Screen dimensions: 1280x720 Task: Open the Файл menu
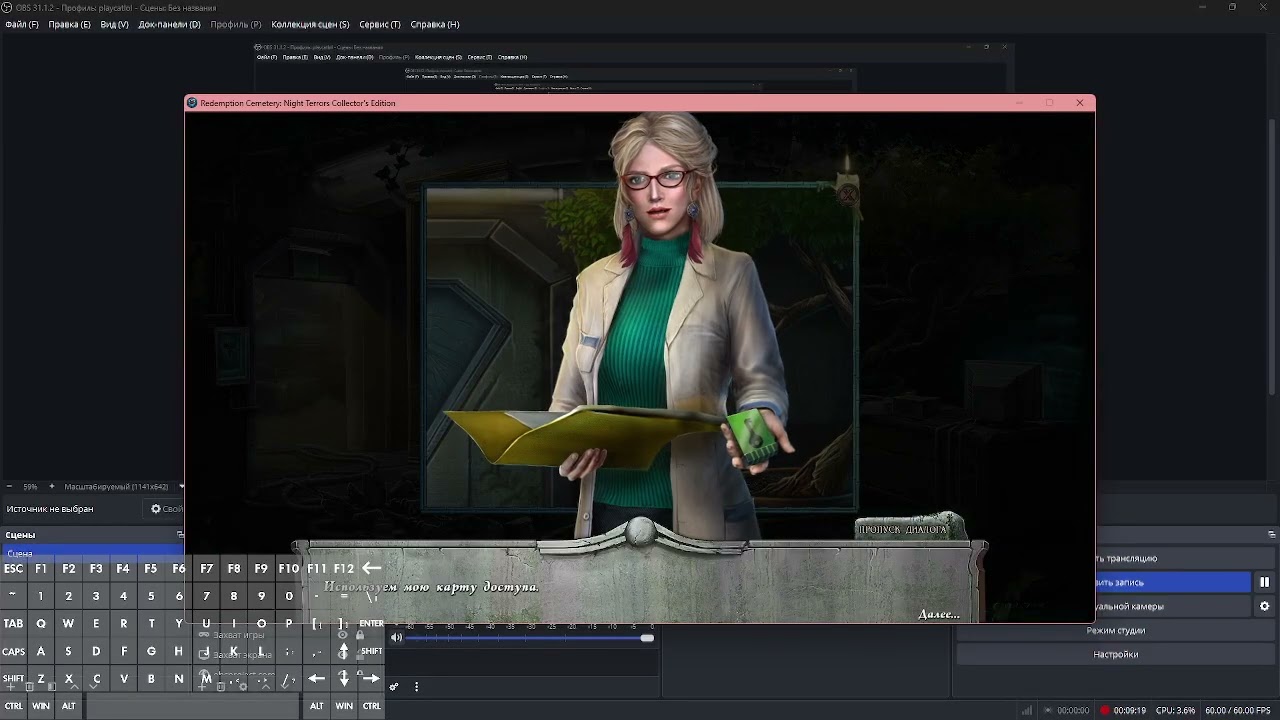click(x=22, y=24)
